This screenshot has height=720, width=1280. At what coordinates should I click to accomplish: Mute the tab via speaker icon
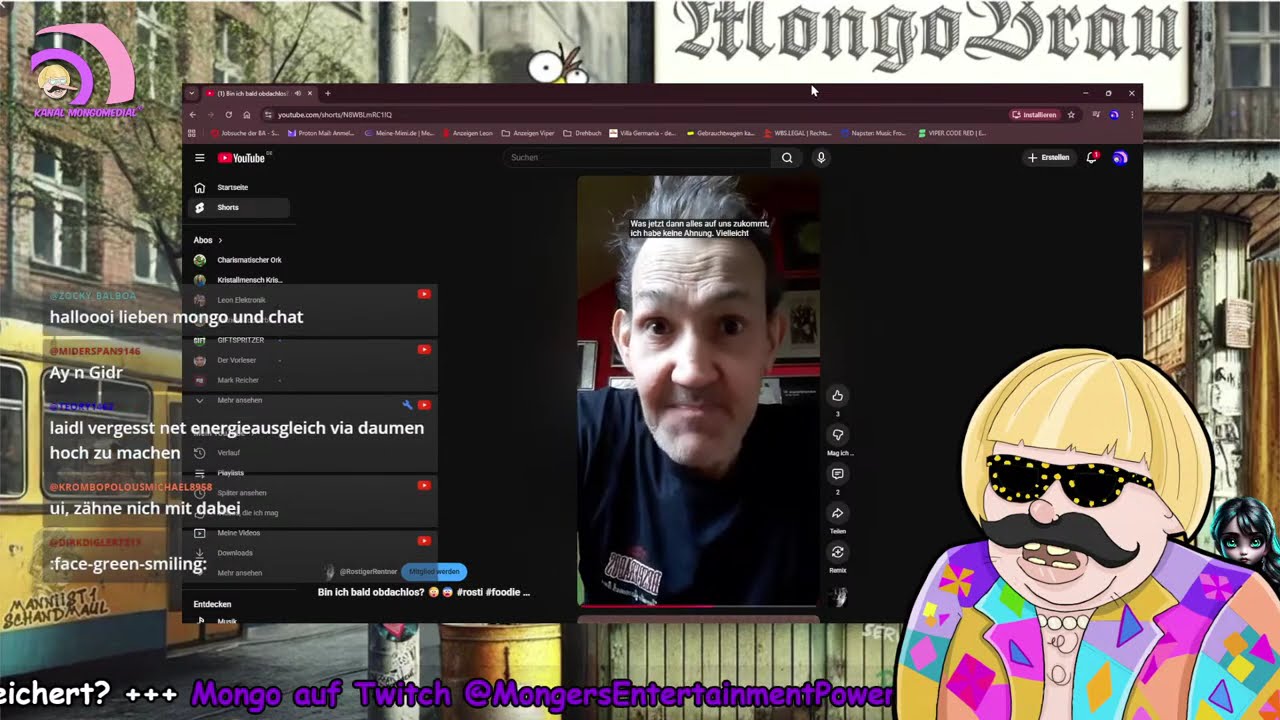297,93
